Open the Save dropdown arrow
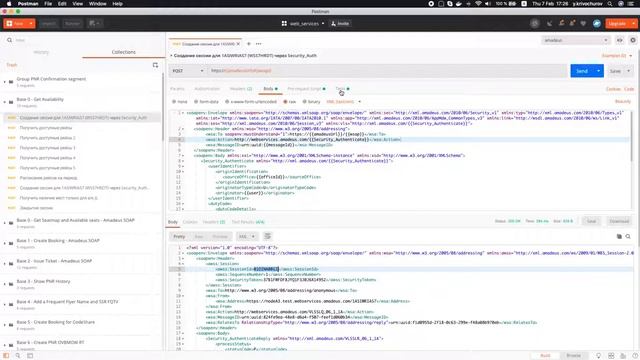 [628, 71]
